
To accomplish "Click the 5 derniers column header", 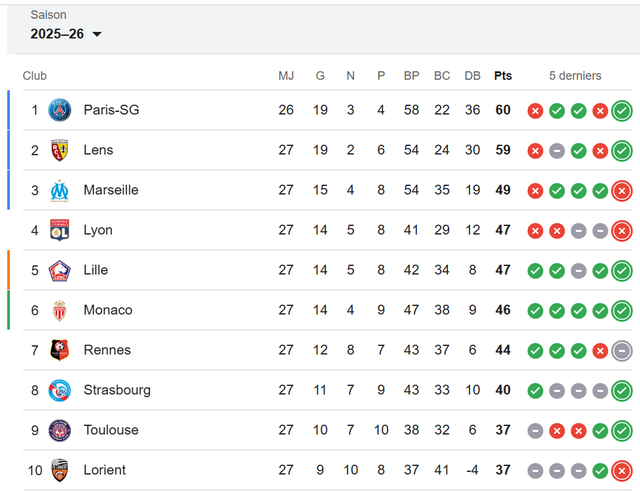I will (x=575, y=76).
